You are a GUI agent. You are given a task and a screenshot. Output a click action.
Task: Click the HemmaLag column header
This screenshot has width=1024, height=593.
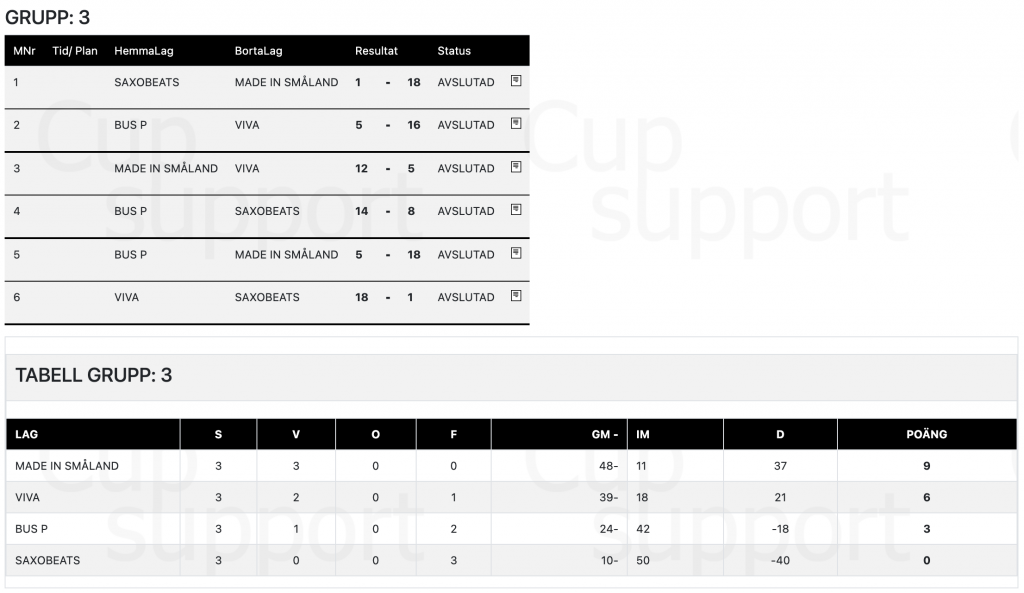(x=144, y=51)
